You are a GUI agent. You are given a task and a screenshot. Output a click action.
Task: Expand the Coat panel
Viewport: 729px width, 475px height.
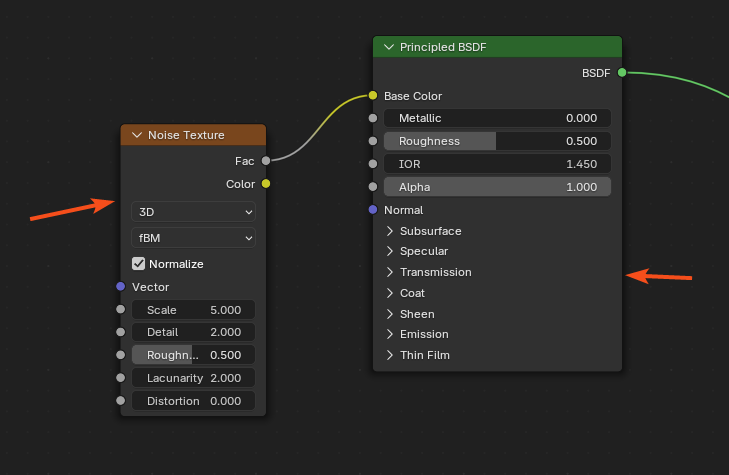(x=390, y=293)
